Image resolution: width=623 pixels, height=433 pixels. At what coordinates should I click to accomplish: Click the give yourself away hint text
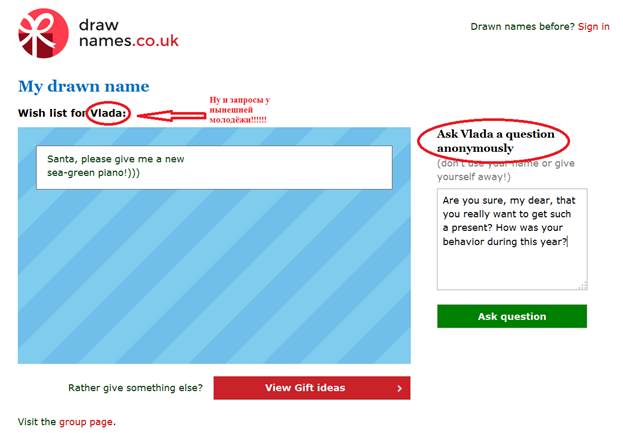(506, 170)
